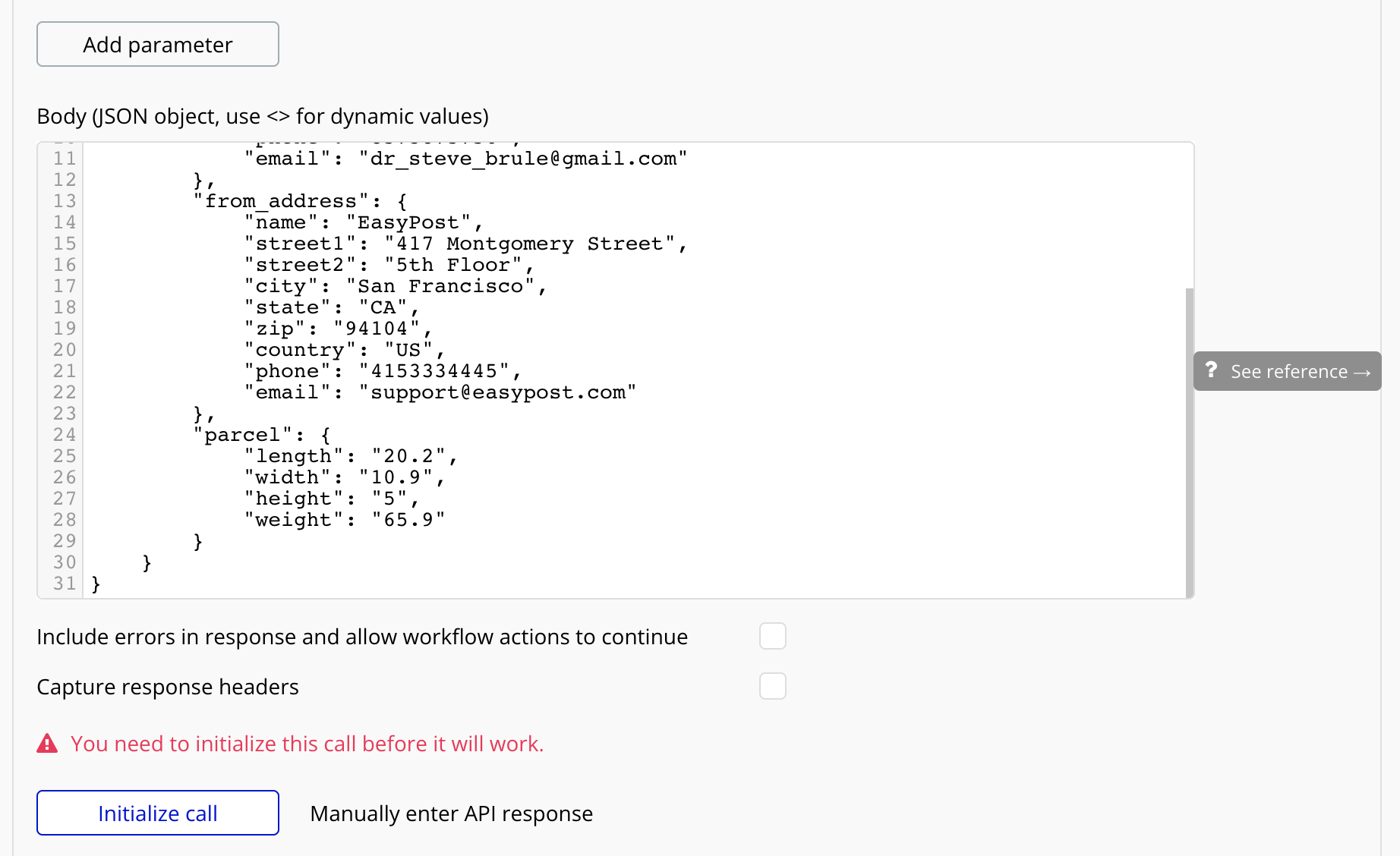
Task: Click the support@easypost.com email value
Action: 497,392
